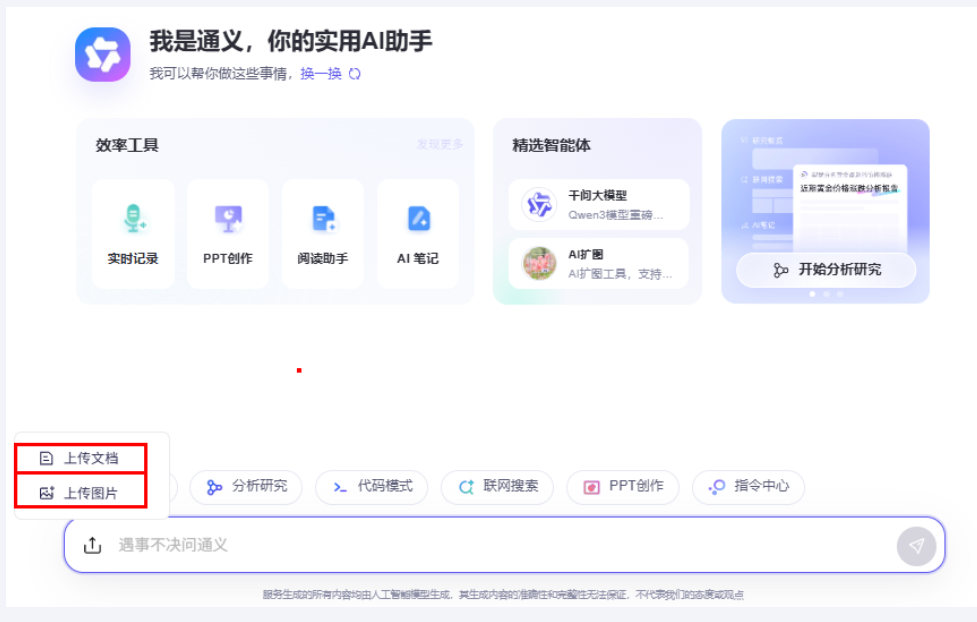Click the 千问大模型 avatar icon
This screenshot has width=977, height=622.
click(x=539, y=204)
